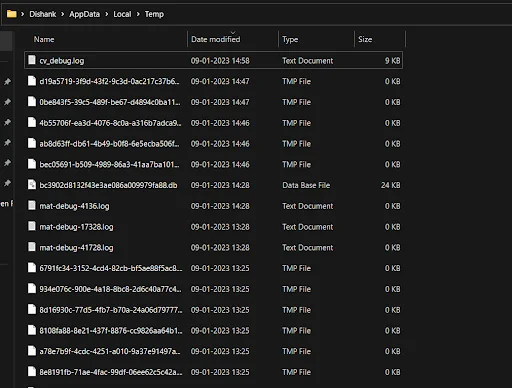This screenshot has height=388, width=512.
Task: Click the icon of file bec05691-b509
Action: (x=32, y=164)
